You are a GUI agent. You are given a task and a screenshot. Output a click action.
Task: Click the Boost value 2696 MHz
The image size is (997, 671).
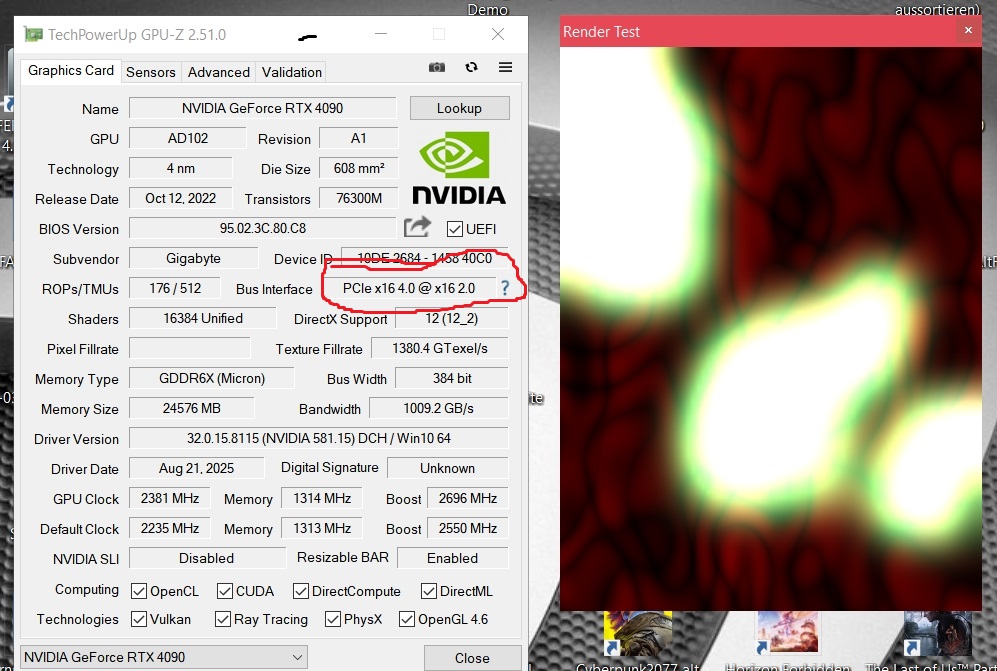[467, 498]
